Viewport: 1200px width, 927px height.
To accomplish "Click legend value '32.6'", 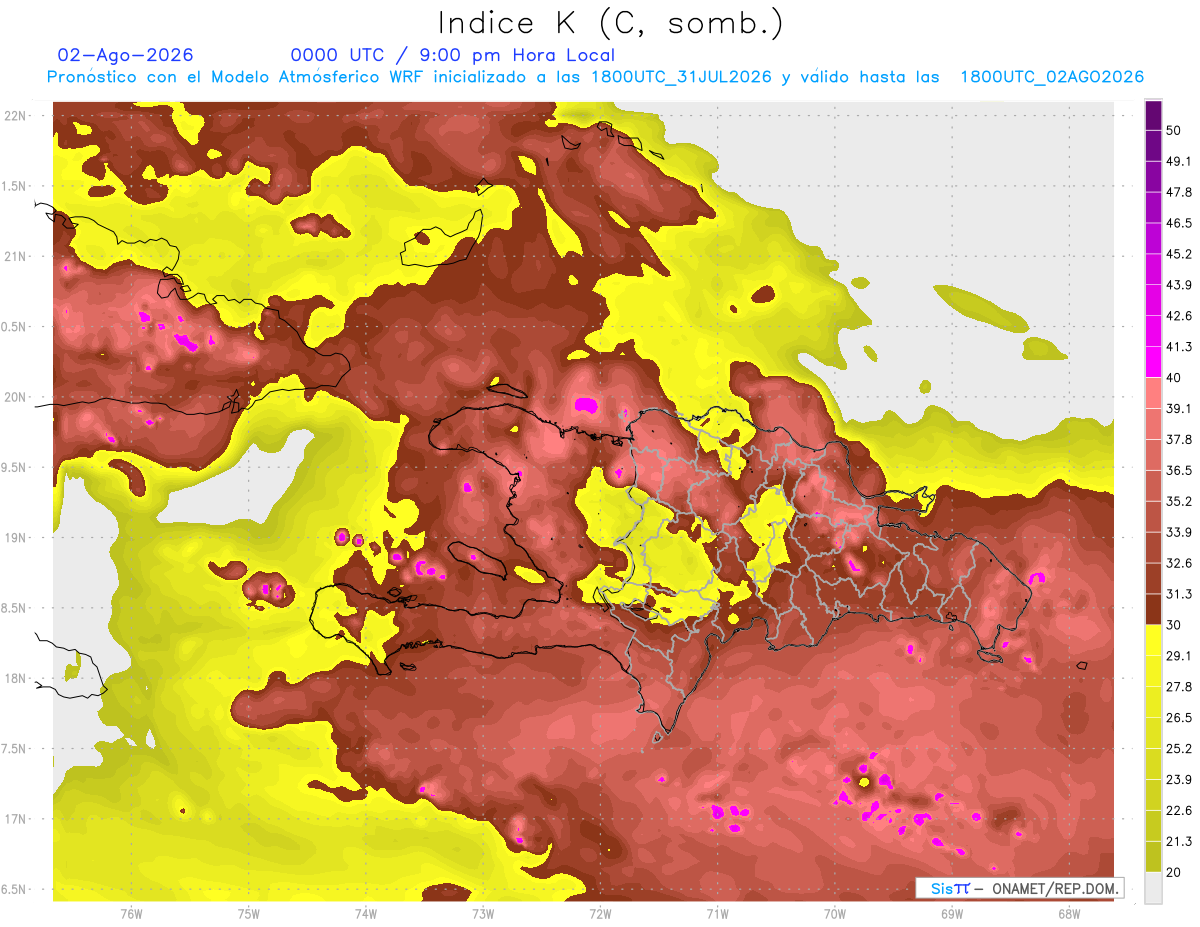I will point(1180,563).
